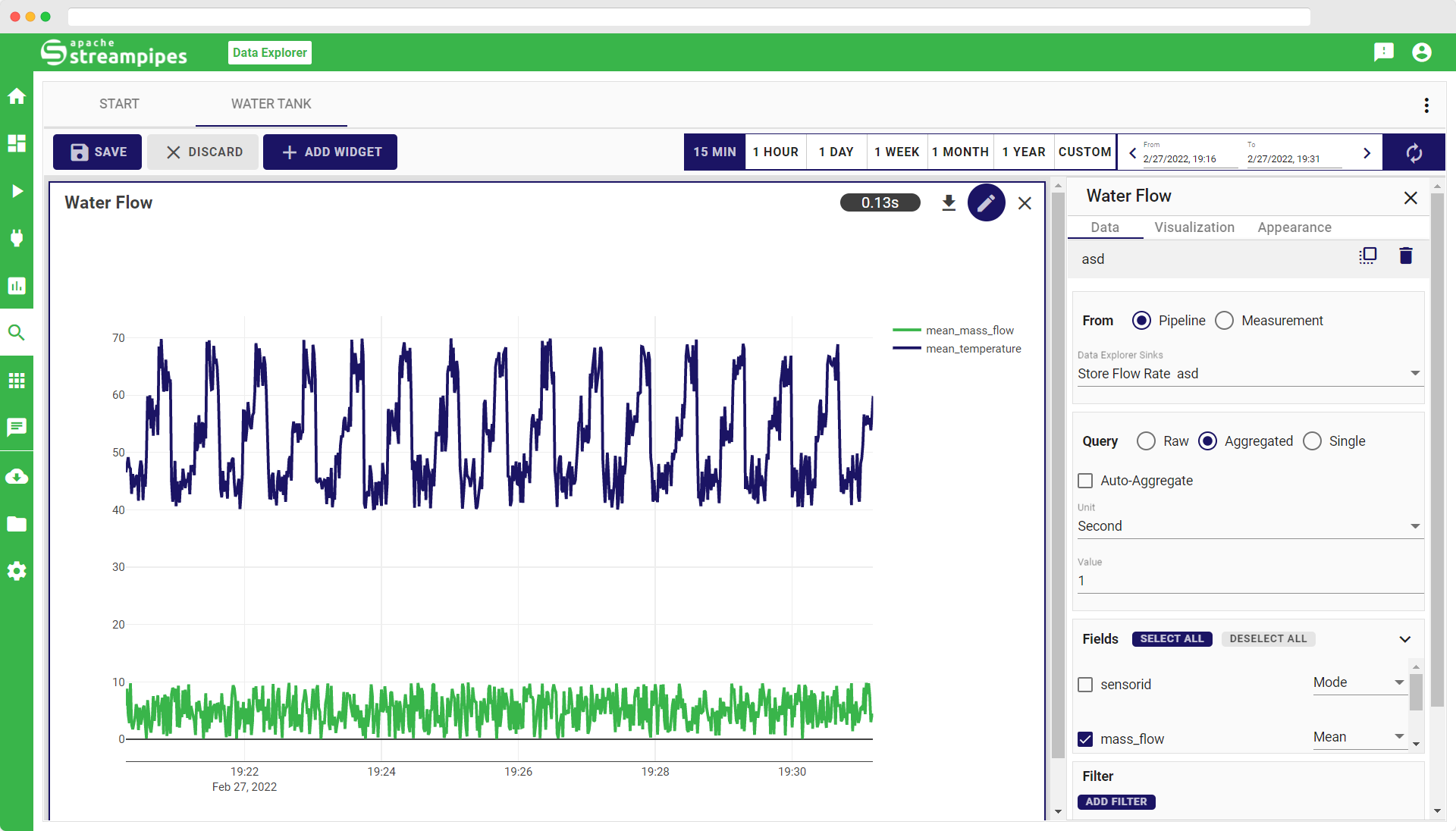Click the edit pencil icon on Water Flow widget

[x=987, y=203]
